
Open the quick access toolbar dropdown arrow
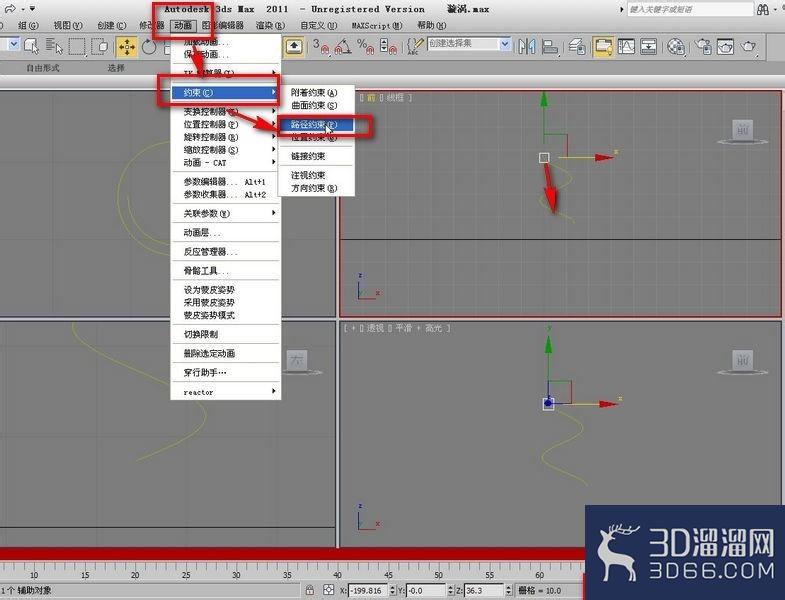tap(33, 9)
